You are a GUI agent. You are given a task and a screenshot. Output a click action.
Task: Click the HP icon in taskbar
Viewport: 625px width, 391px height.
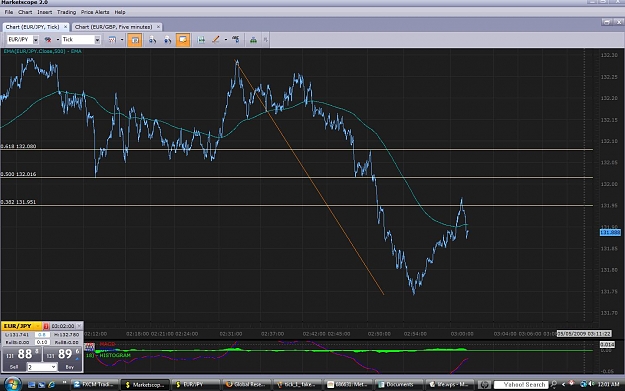tap(484, 385)
